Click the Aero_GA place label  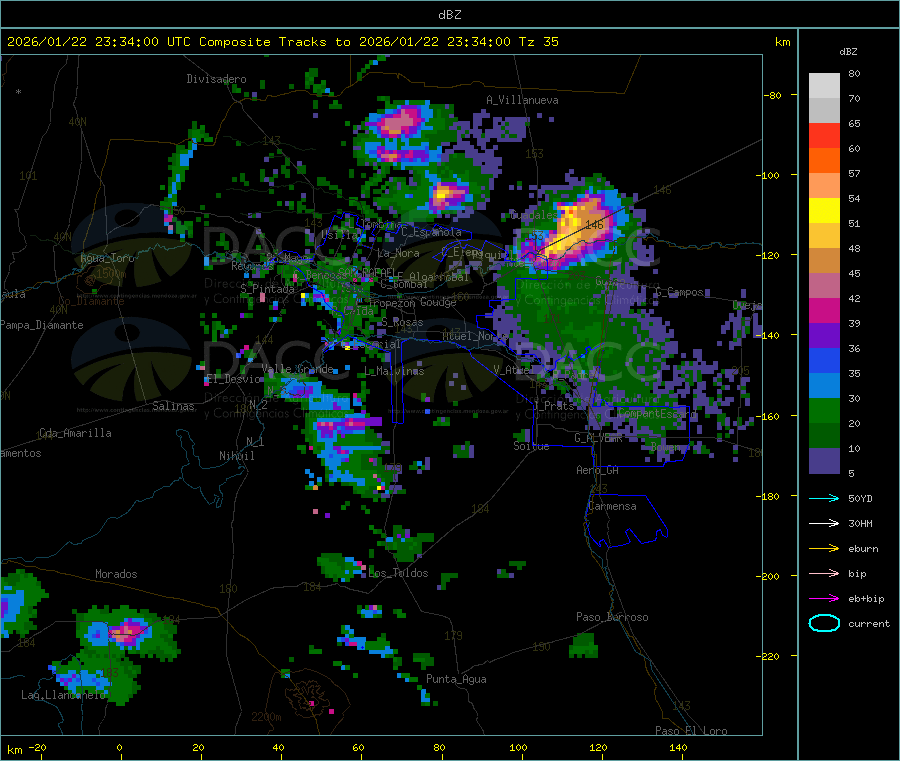click(x=598, y=471)
